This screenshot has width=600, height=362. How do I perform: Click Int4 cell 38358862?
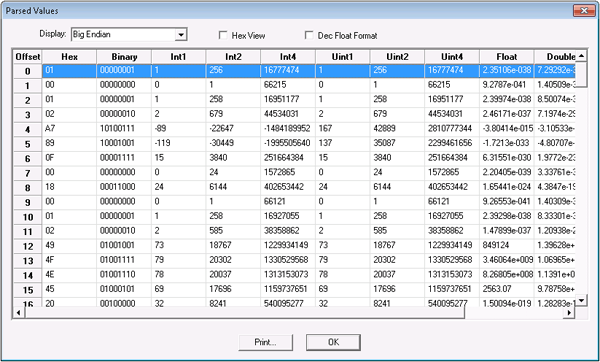click(288, 231)
